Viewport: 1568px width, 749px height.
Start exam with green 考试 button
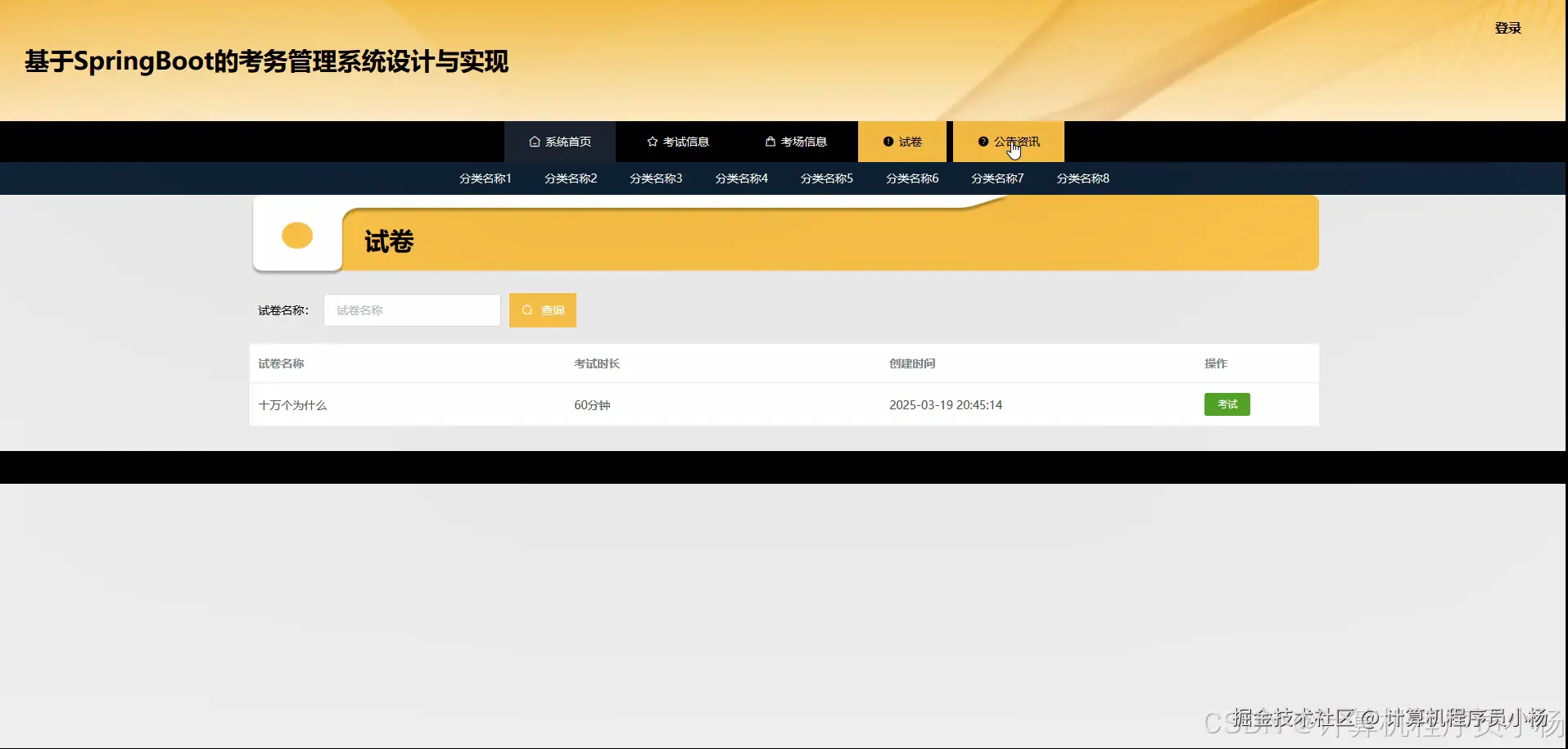tap(1227, 404)
